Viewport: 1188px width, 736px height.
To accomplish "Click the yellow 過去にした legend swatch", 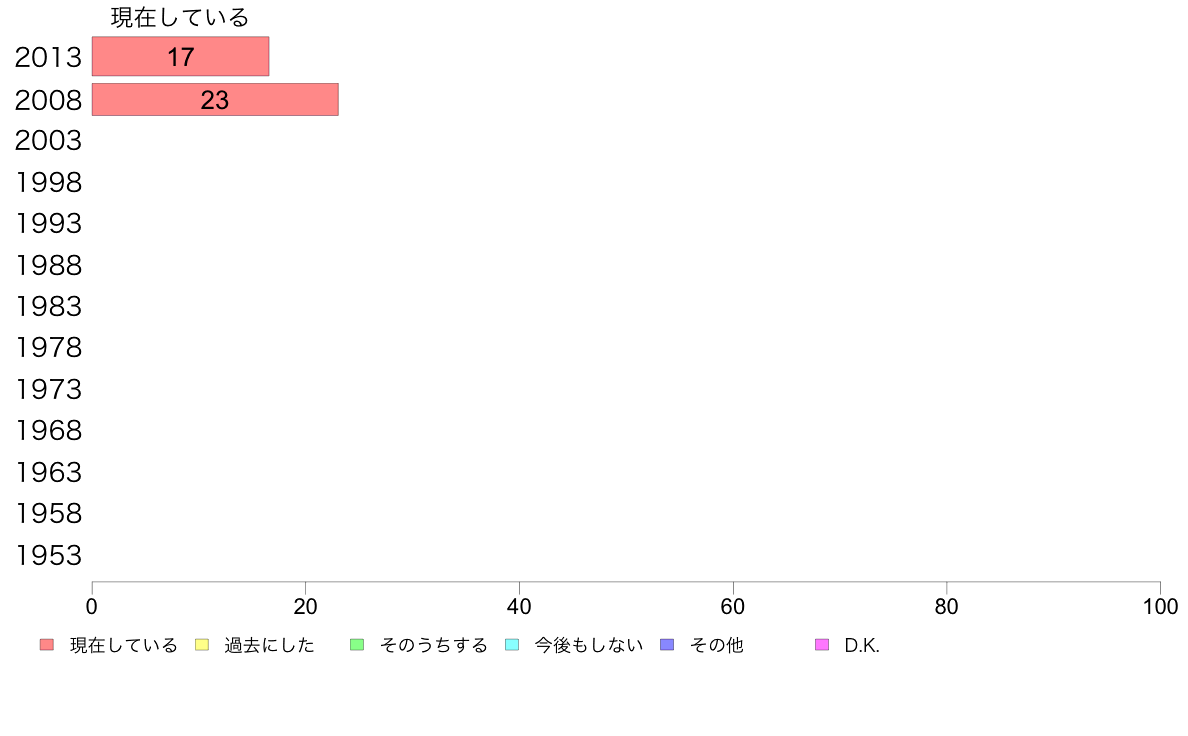I will 202,645.
